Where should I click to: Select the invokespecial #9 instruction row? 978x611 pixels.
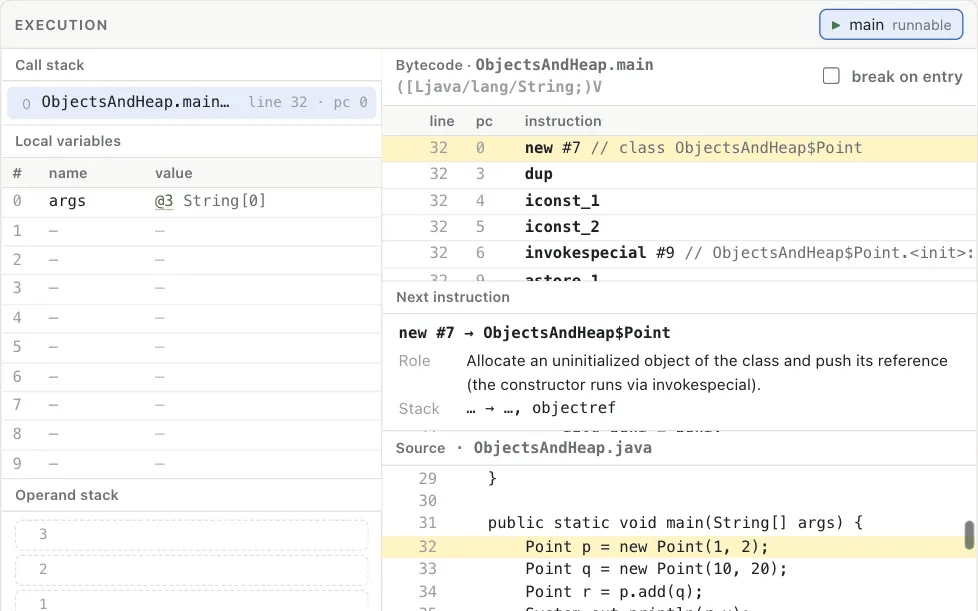pyautogui.click(x=679, y=253)
